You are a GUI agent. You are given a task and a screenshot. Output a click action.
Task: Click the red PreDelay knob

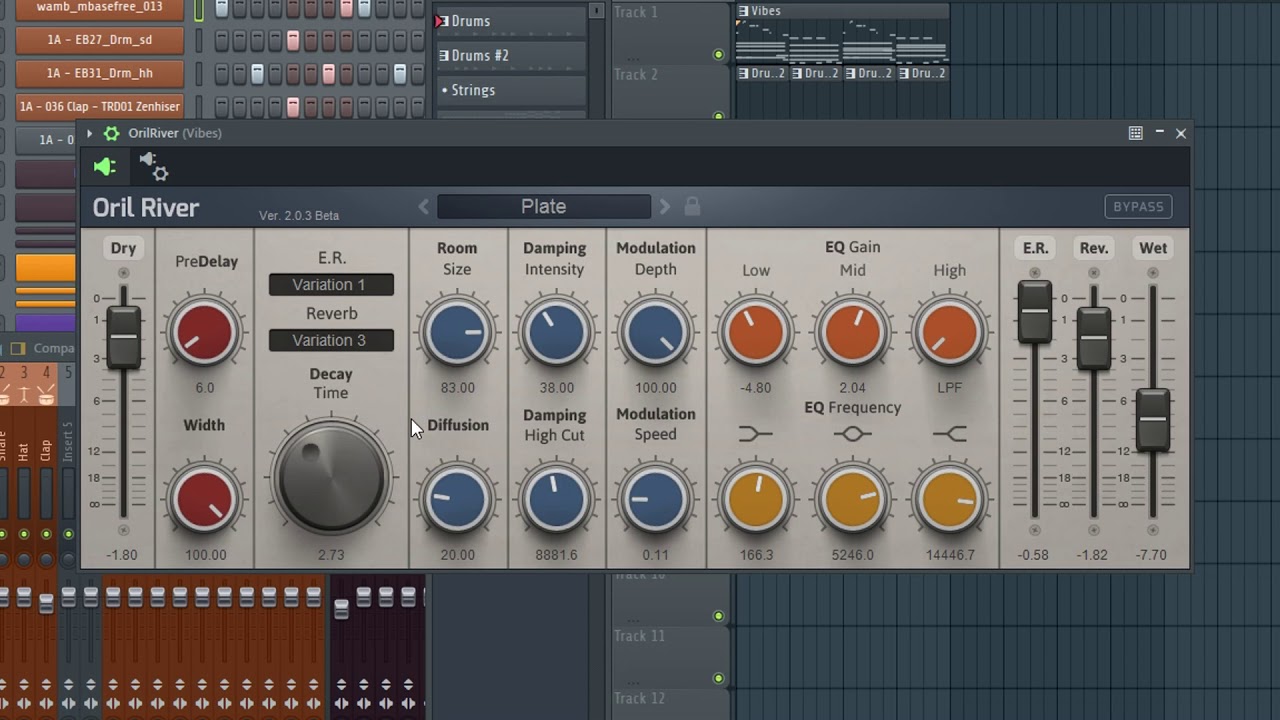pyautogui.click(x=205, y=332)
